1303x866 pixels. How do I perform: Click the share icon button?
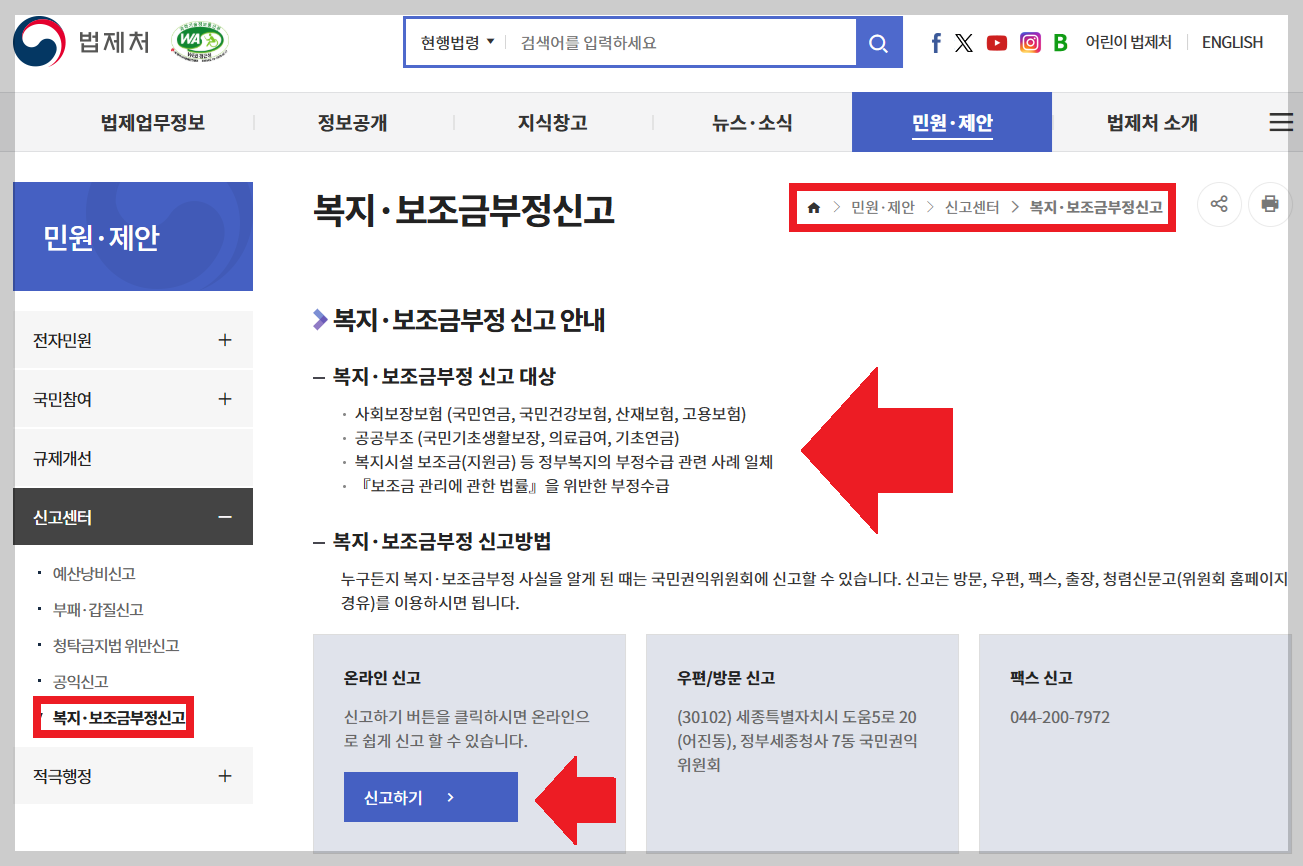[x=1219, y=204]
